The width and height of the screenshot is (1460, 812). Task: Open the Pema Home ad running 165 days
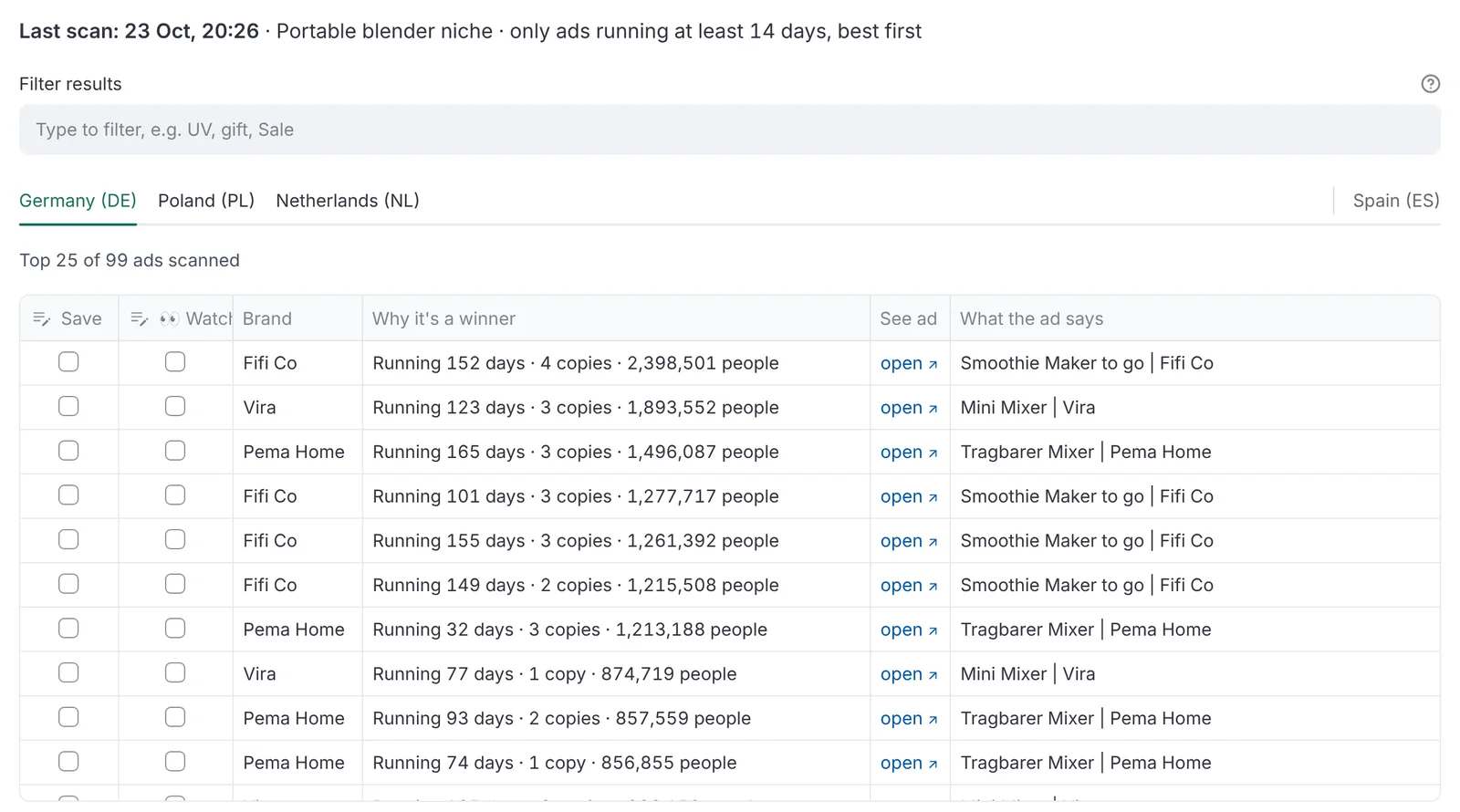coord(909,452)
